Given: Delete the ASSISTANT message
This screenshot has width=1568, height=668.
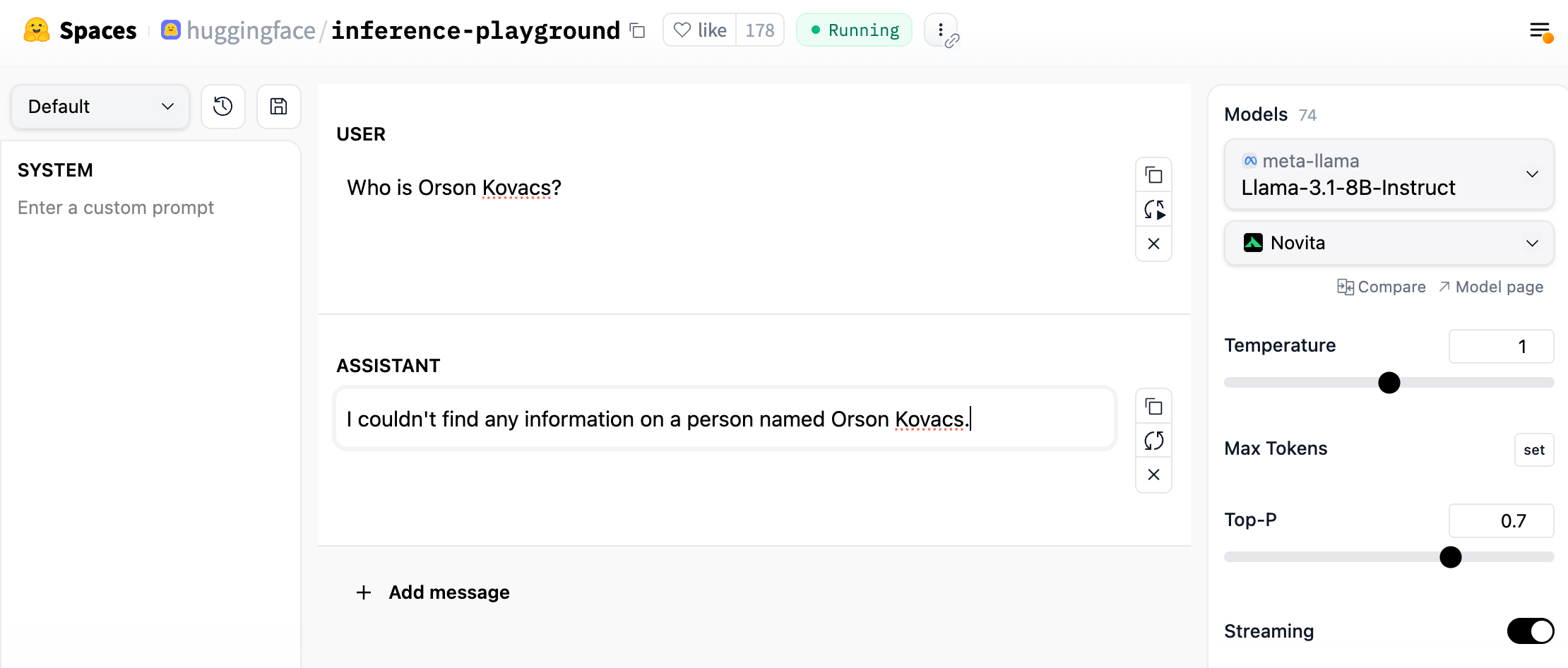Looking at the screenshot, I should pyautogui.click(x=1153, y=475).
